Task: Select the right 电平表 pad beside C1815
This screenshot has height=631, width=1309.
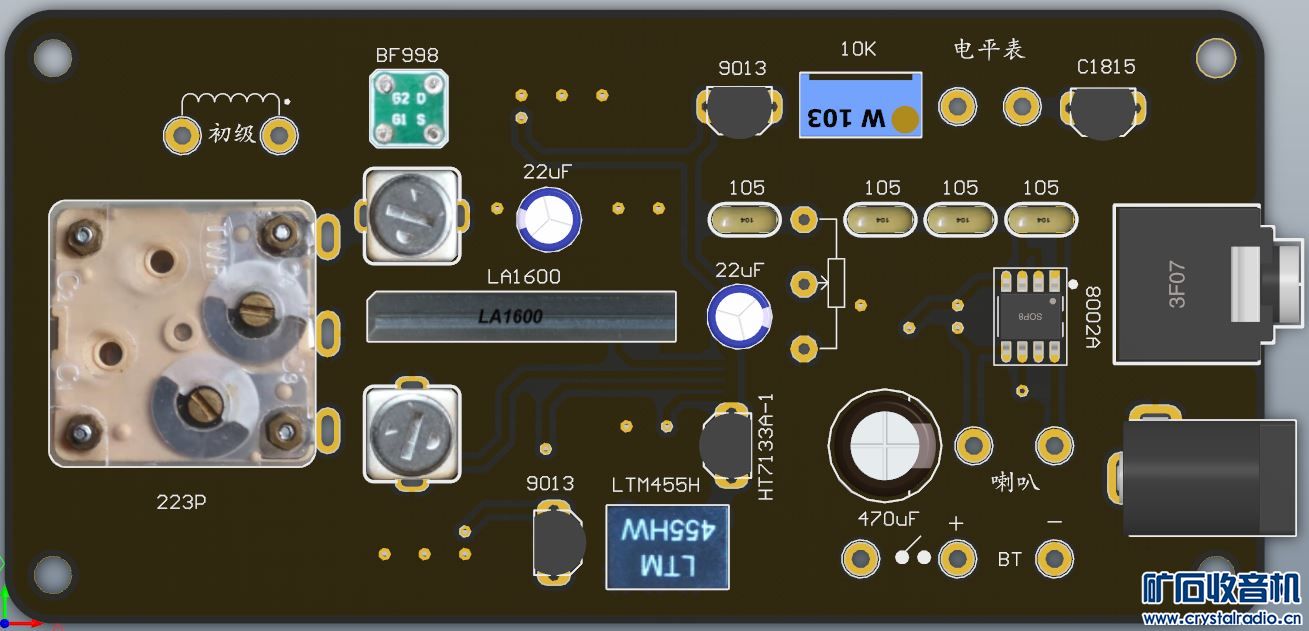Action: pos(1023,105)
